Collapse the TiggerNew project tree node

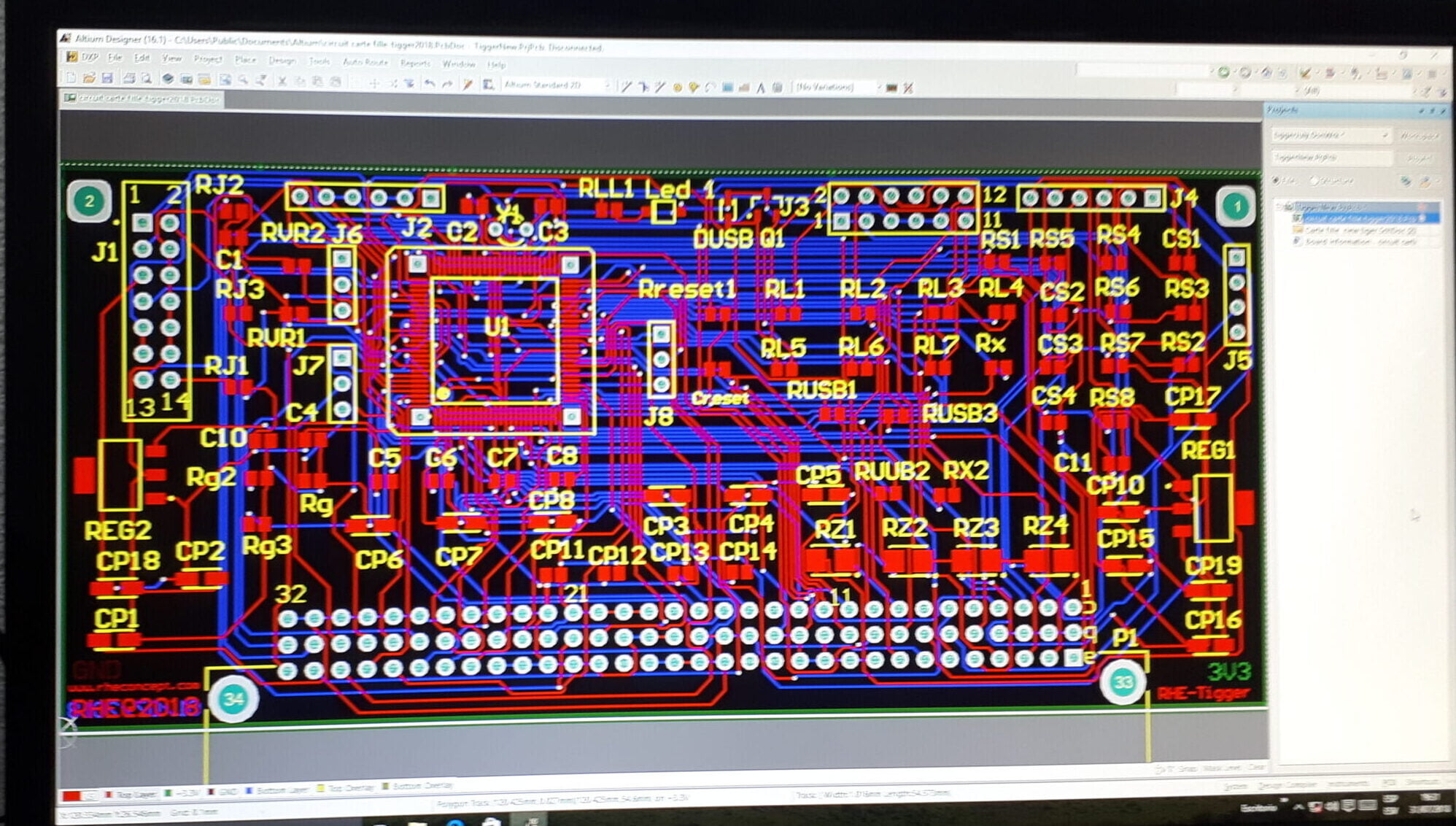click(1279, 205)
